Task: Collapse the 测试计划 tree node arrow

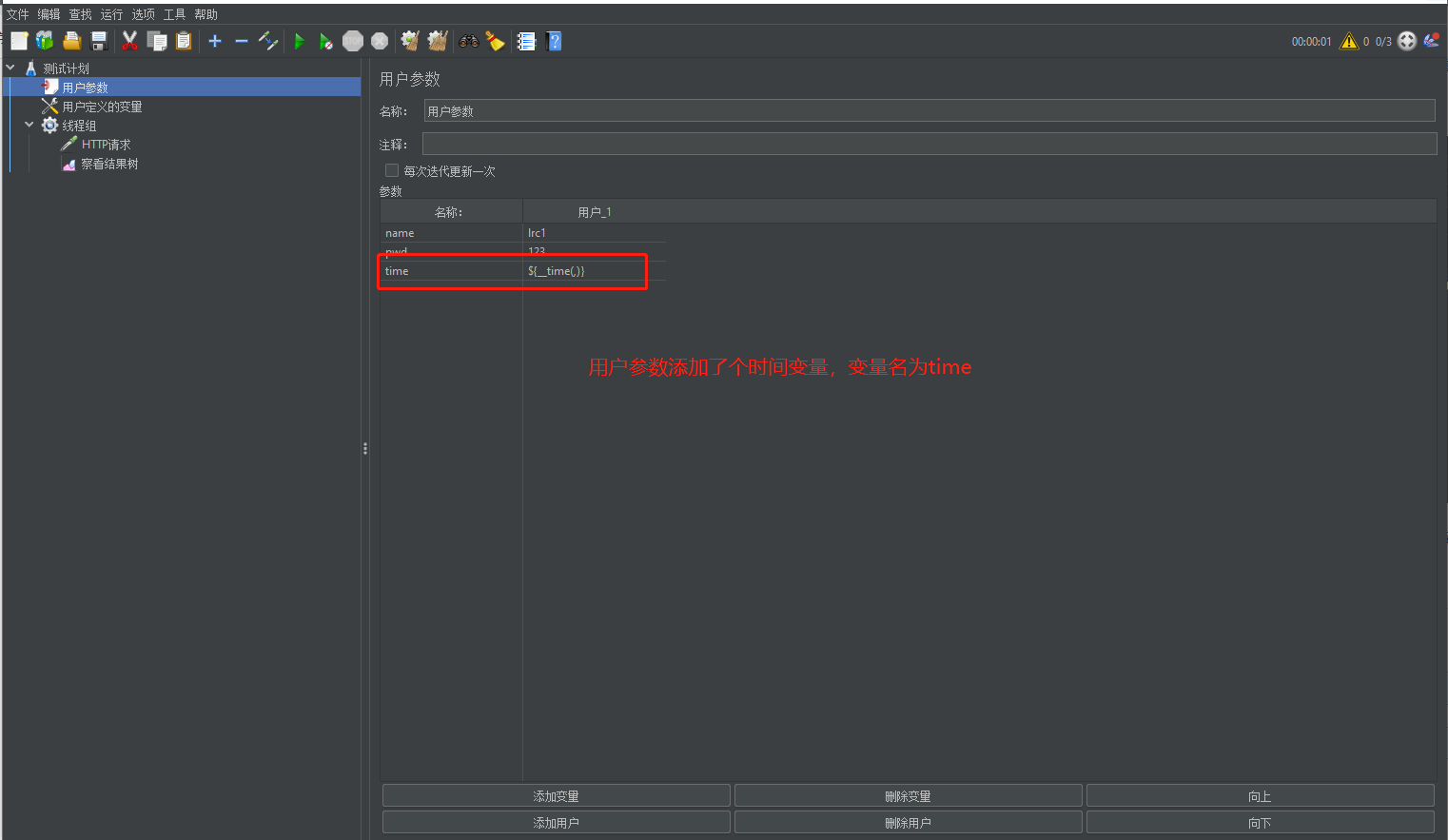Action: 10,68
